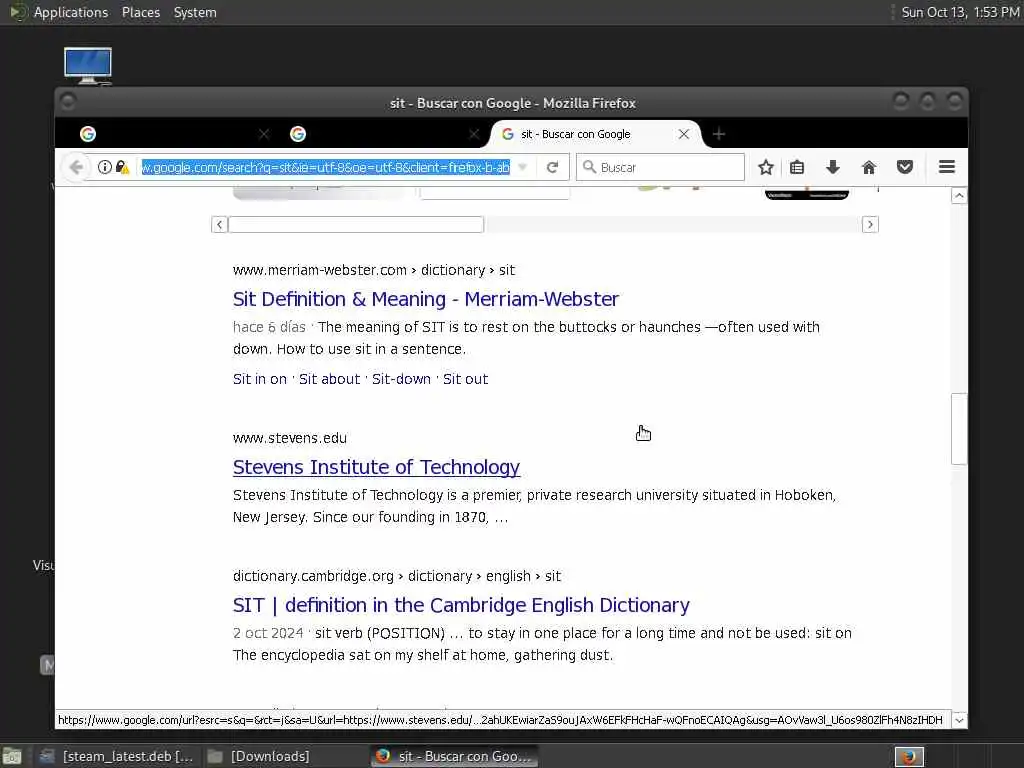This screenshot has height=768, width=1024.
Task: Close the 'sit - Buscar con Google' tab
Action: [x=684, y=134]
